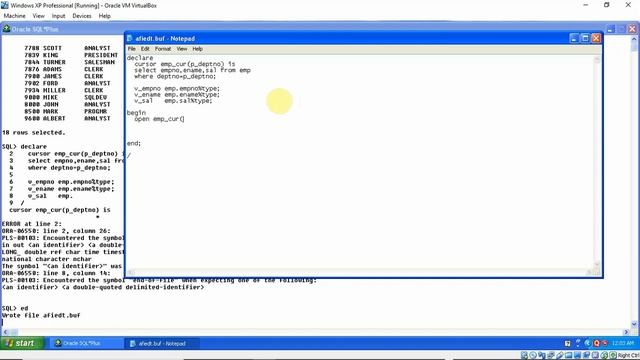Open the VirtualBox Devices menu
Viewport: 640px width, 360px height.
[82, 16]
